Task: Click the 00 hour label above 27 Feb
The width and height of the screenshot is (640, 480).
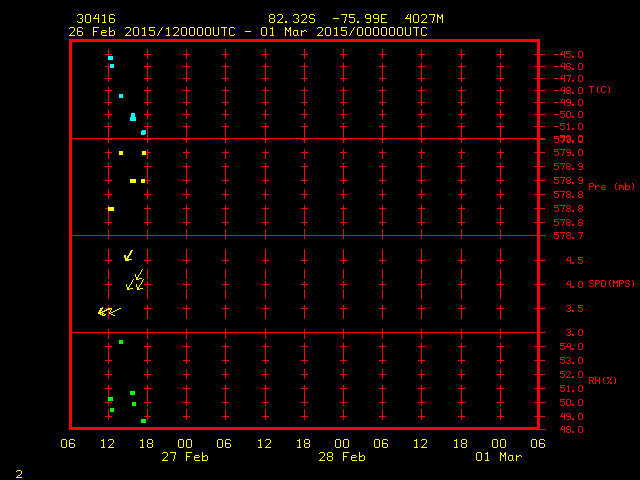Action: click(x=185, y=444)
